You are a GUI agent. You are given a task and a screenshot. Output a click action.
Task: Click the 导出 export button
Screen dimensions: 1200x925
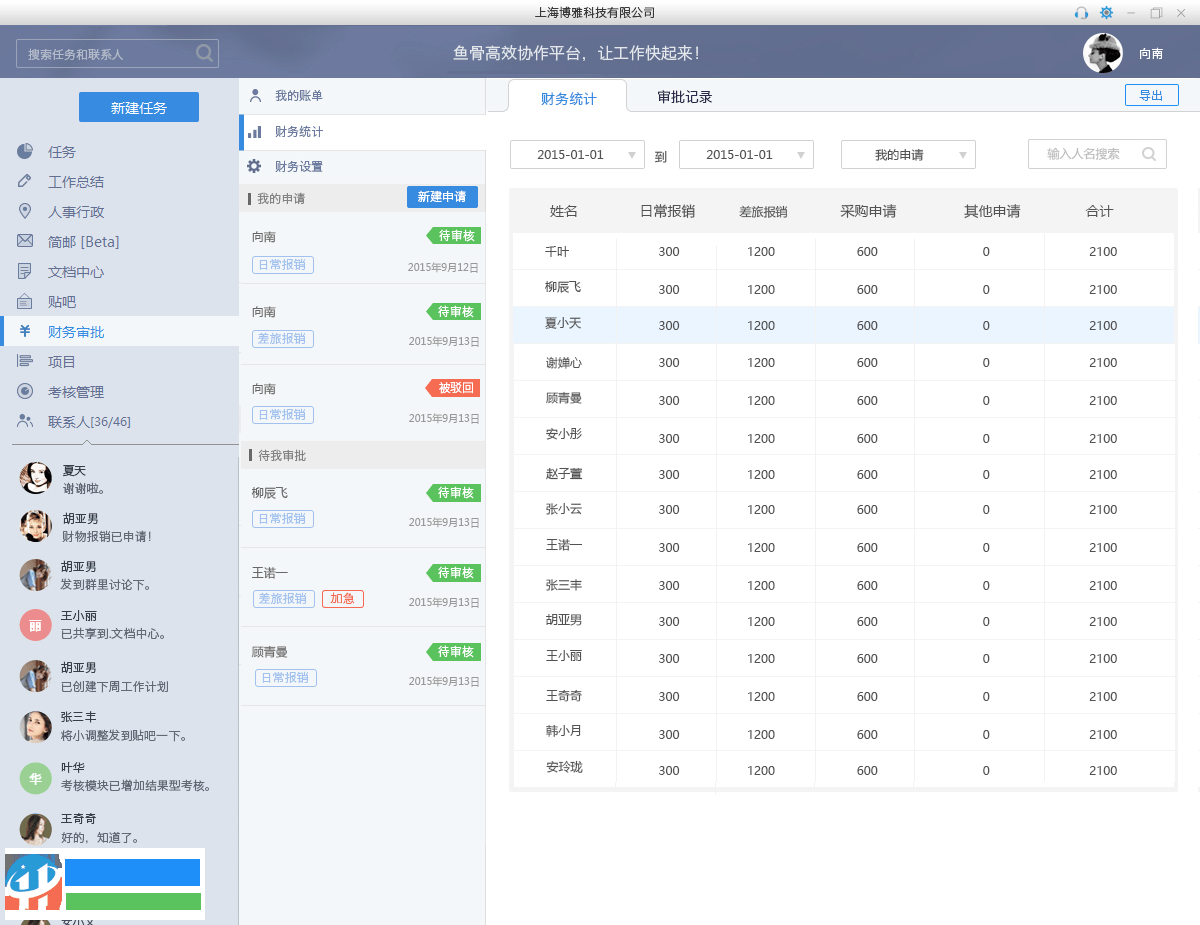tap(1151, 94)
